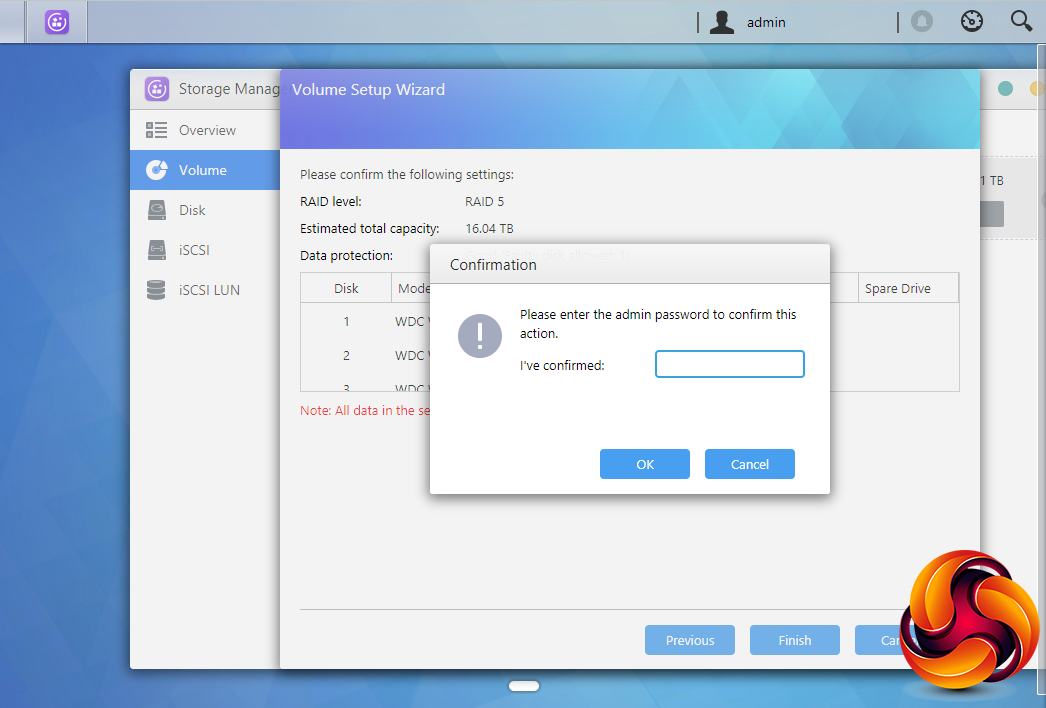Click the exclamation warning icon in Confirmation
Viewport: 1046px width, 708px height.
(x=480, y=336)
